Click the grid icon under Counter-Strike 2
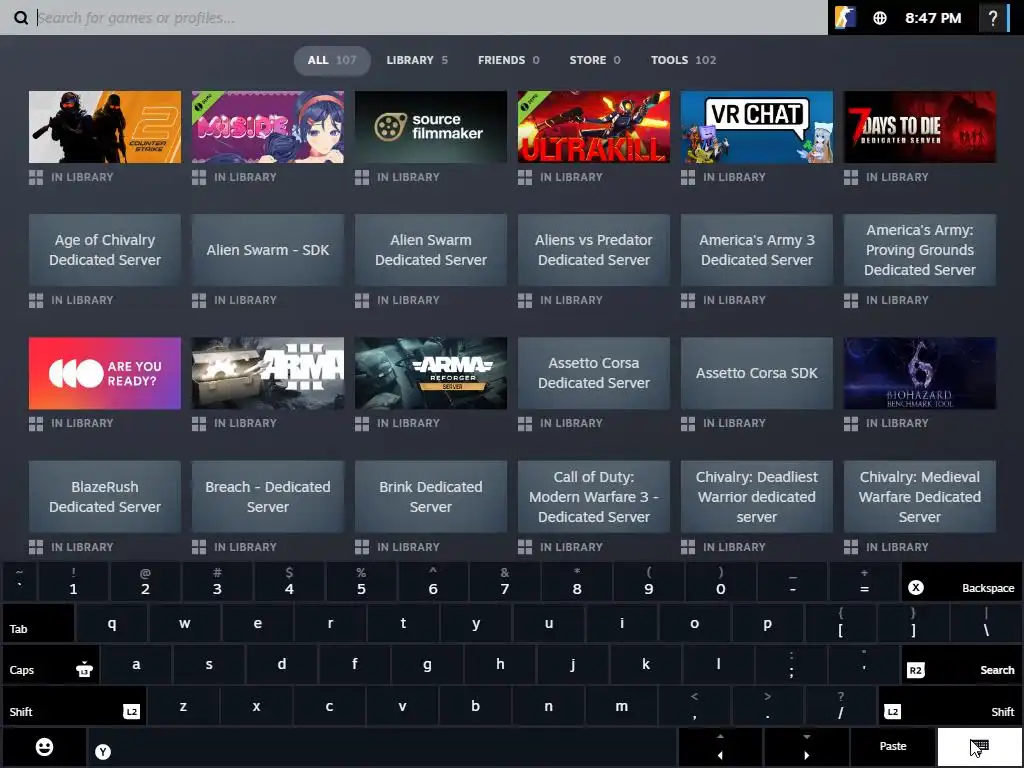1024x768 pixels. click(36, 178)
